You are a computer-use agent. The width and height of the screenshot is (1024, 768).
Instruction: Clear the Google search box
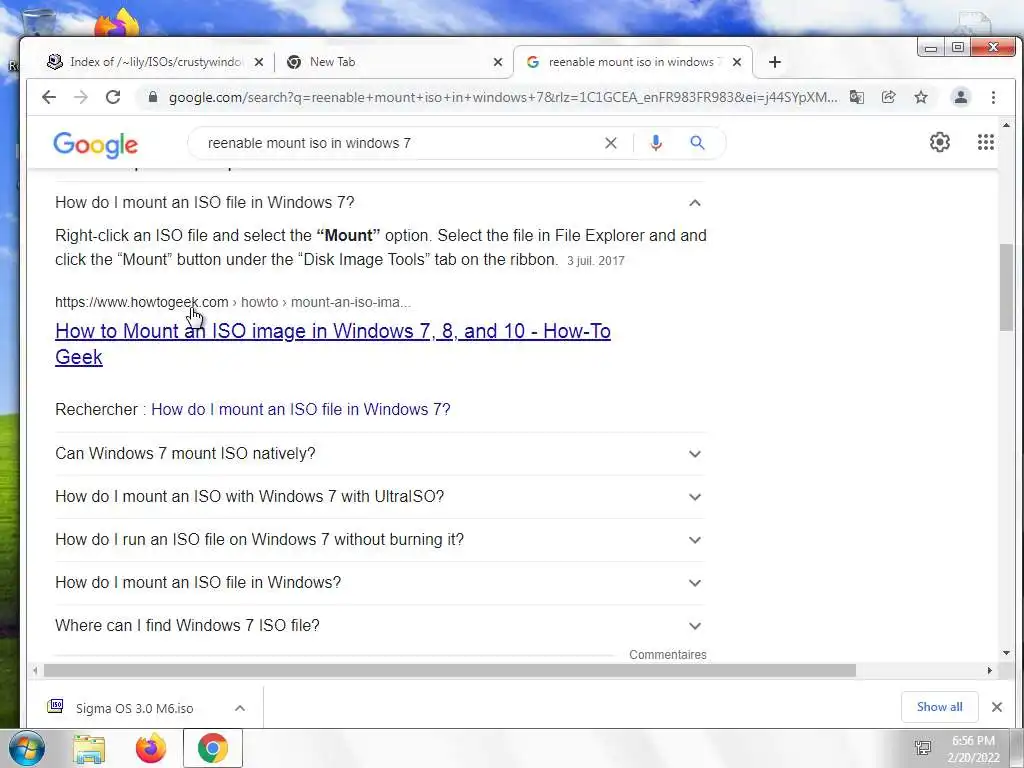click(611, 143)
